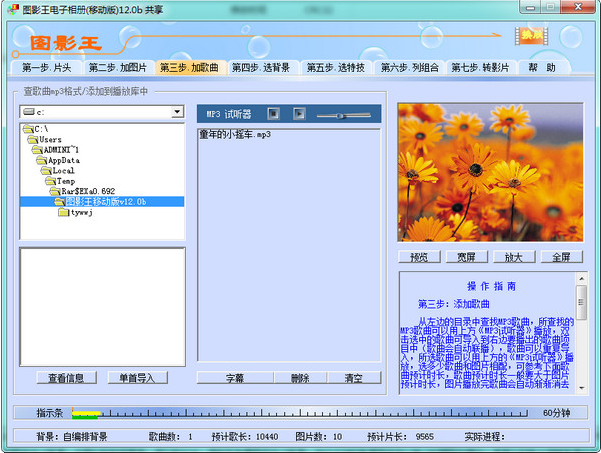Click the 指示条 timeline indicator bar
This screenshot has height=453, width=601.
pyautogui.click(x=300, y=413)
